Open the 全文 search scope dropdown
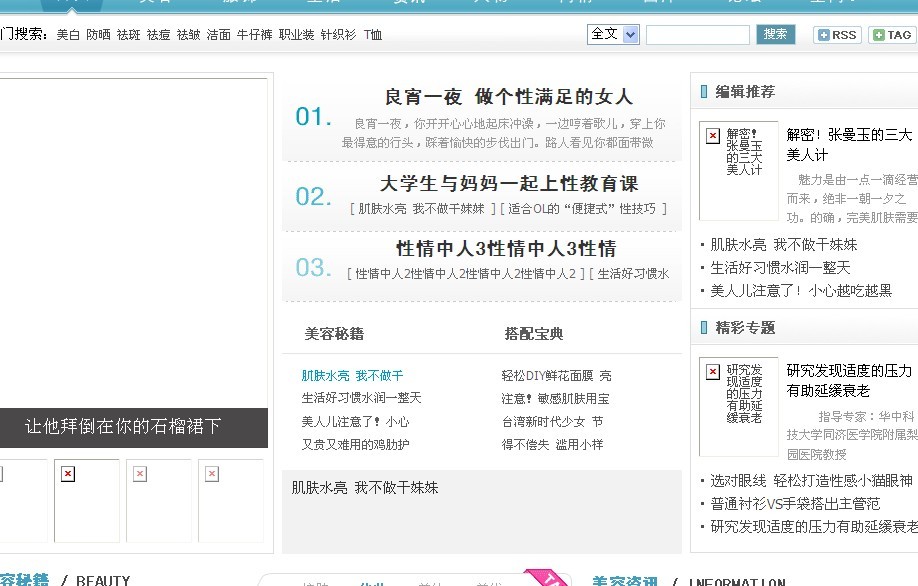This screenshot has height=586, width=918. coord(614,35)
